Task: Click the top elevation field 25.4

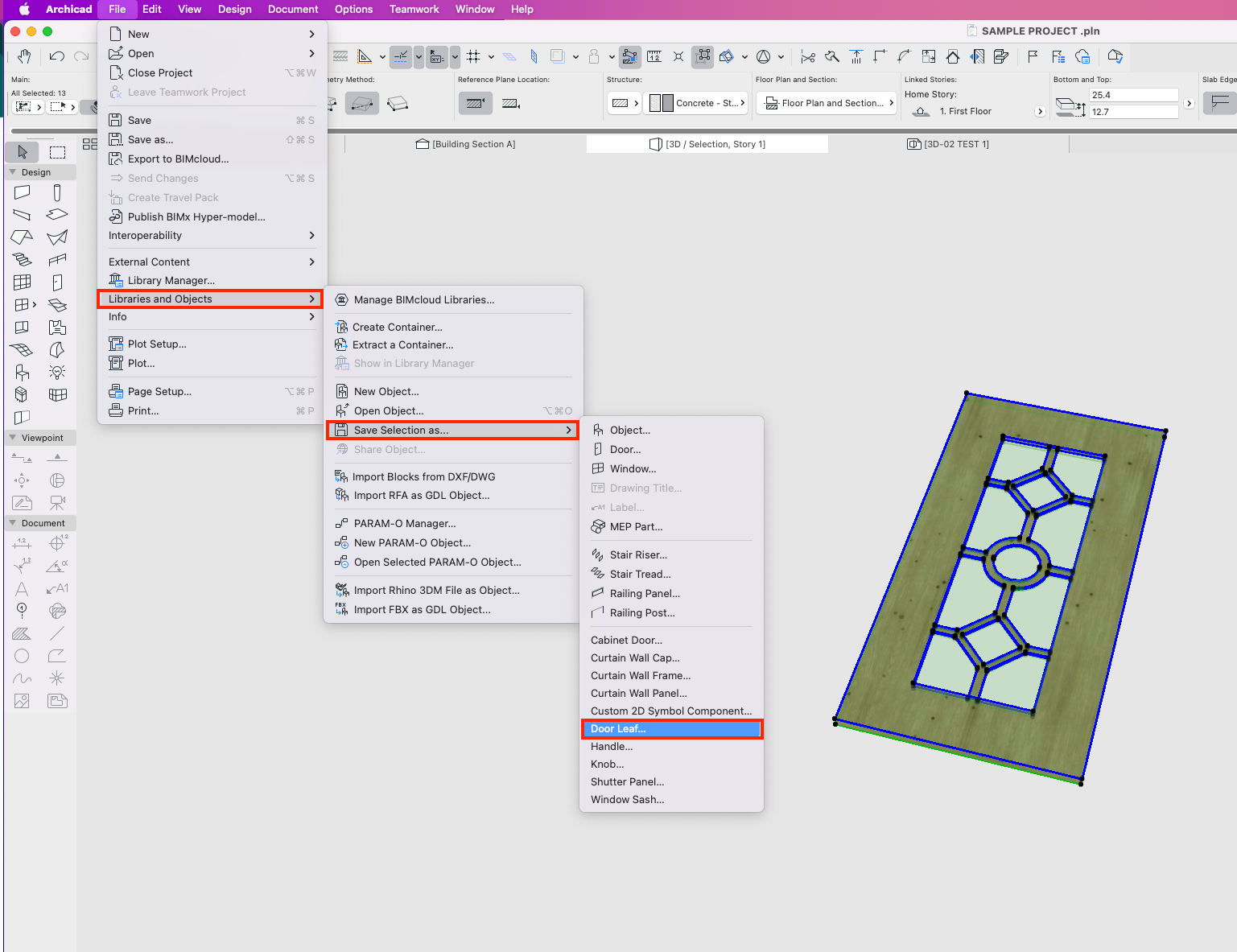Action: click(x=1133, y=95)
